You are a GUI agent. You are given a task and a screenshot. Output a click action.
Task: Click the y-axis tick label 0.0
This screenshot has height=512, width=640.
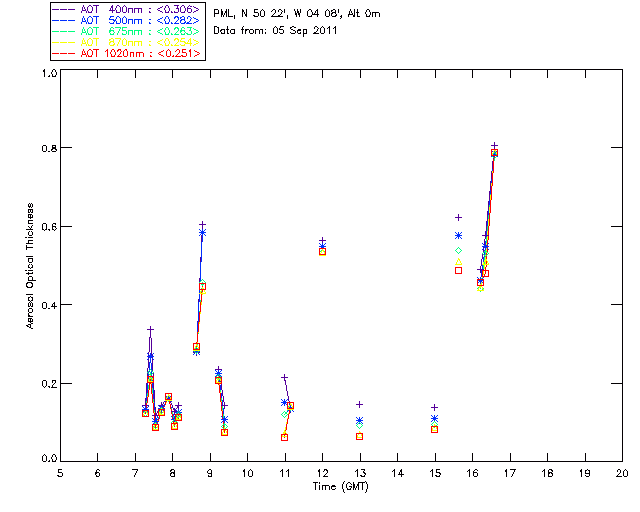(x=49, y=459)
